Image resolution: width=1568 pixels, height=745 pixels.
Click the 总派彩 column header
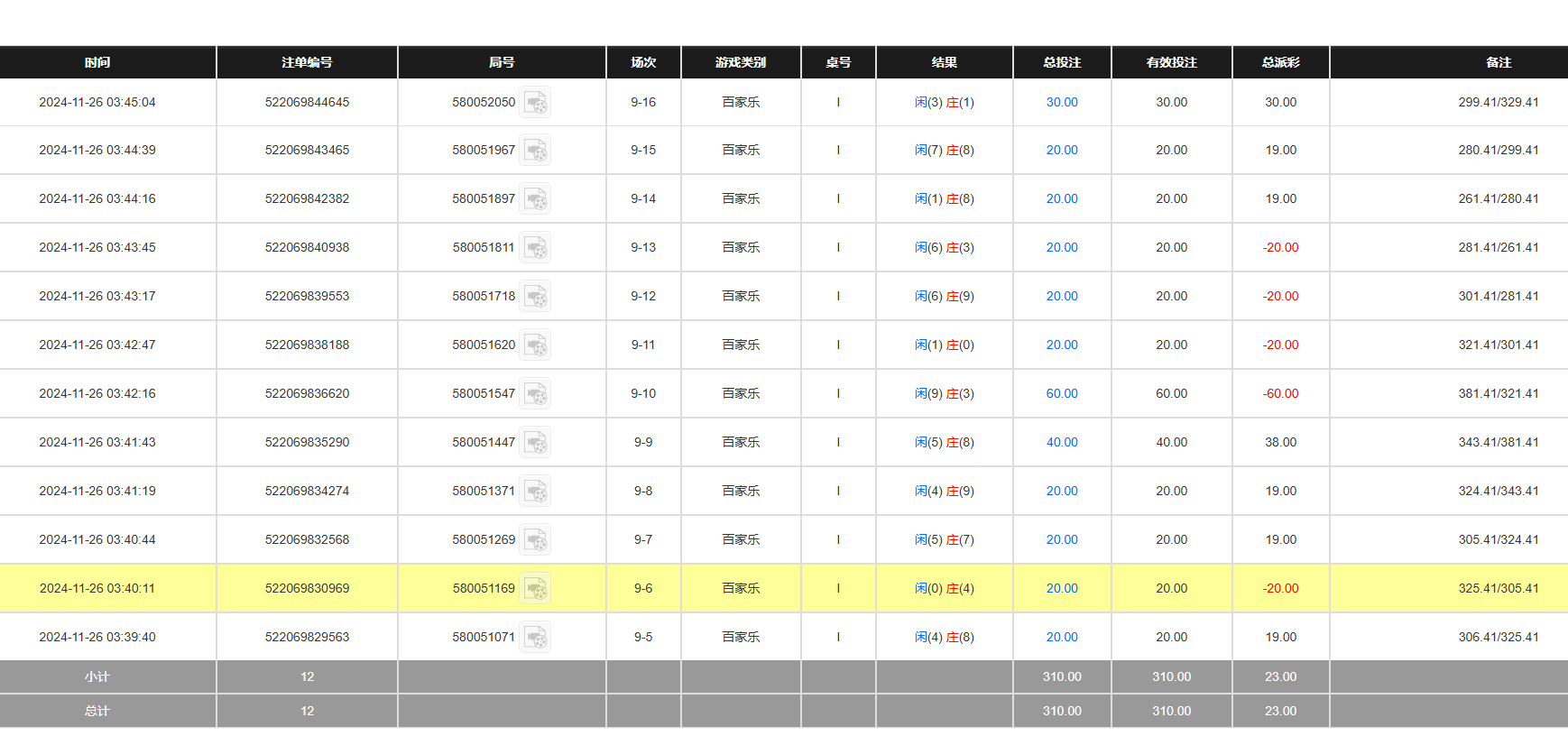click(1280, 62)
